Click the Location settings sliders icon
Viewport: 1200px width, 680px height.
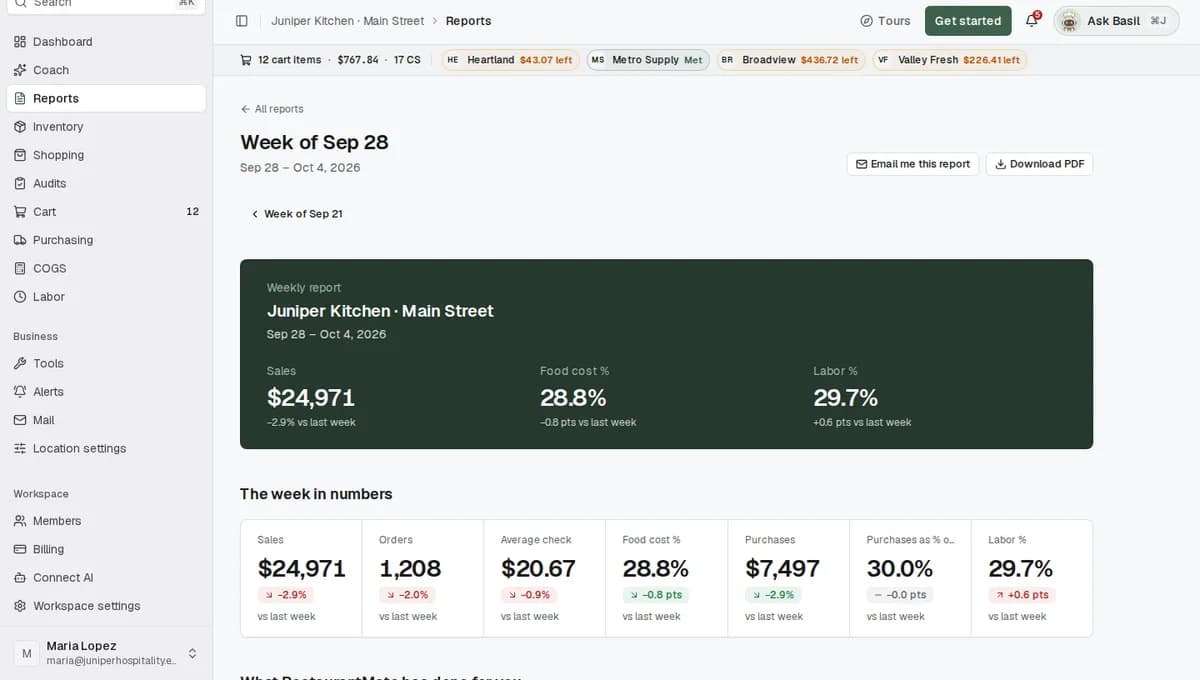[20, 448]
